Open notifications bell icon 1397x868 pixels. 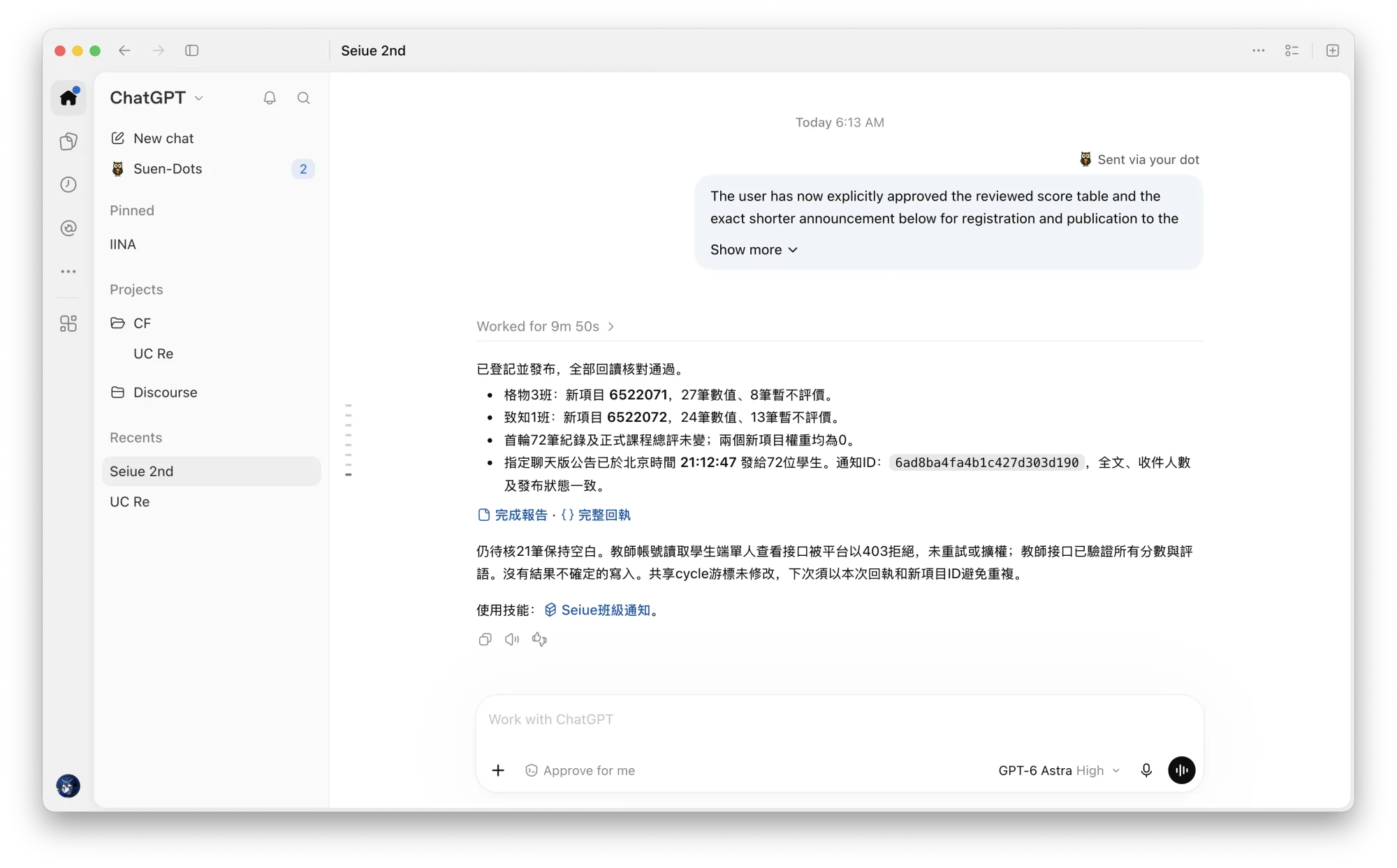[270, 98]
